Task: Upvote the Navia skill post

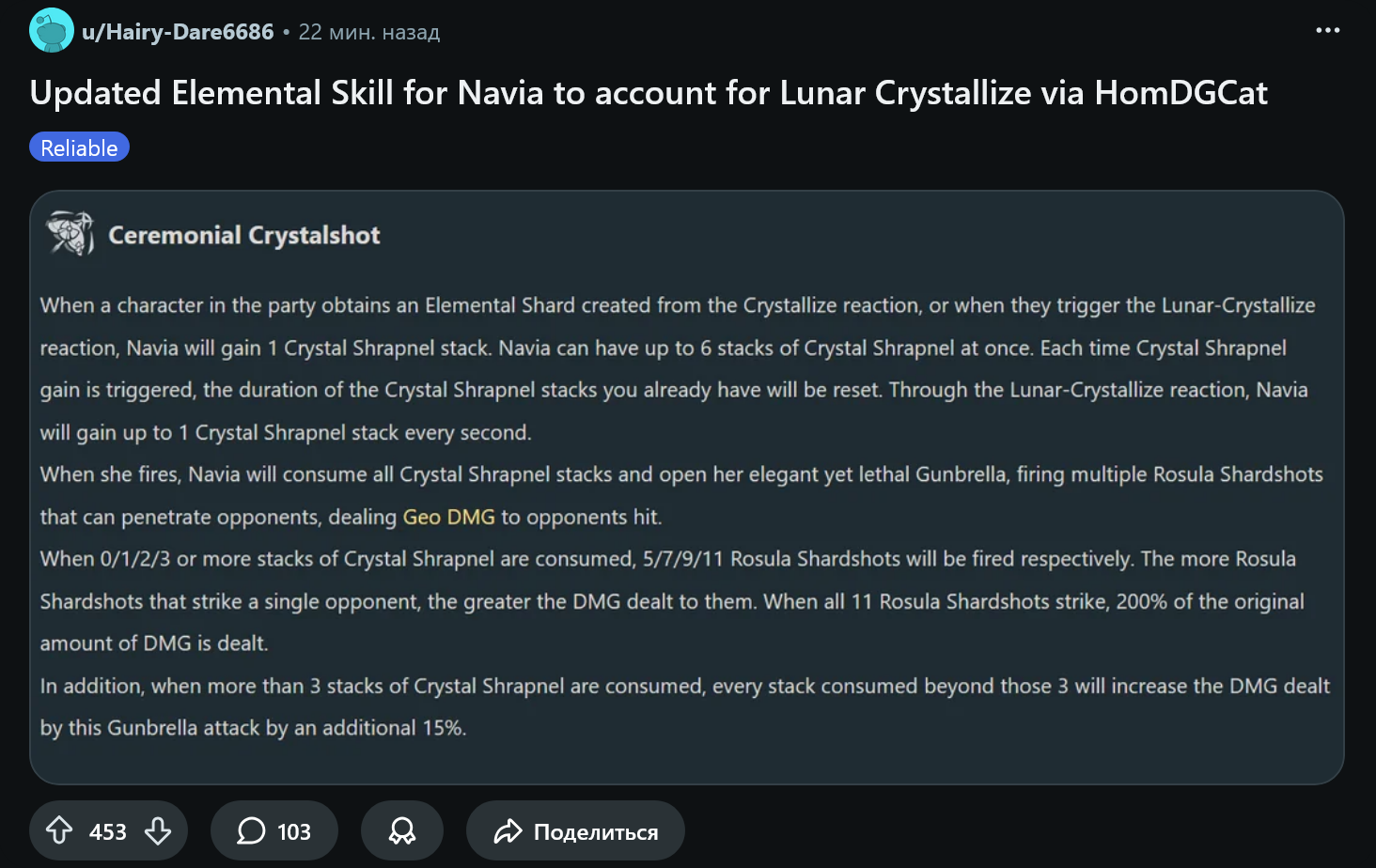Action: point(59,830)
